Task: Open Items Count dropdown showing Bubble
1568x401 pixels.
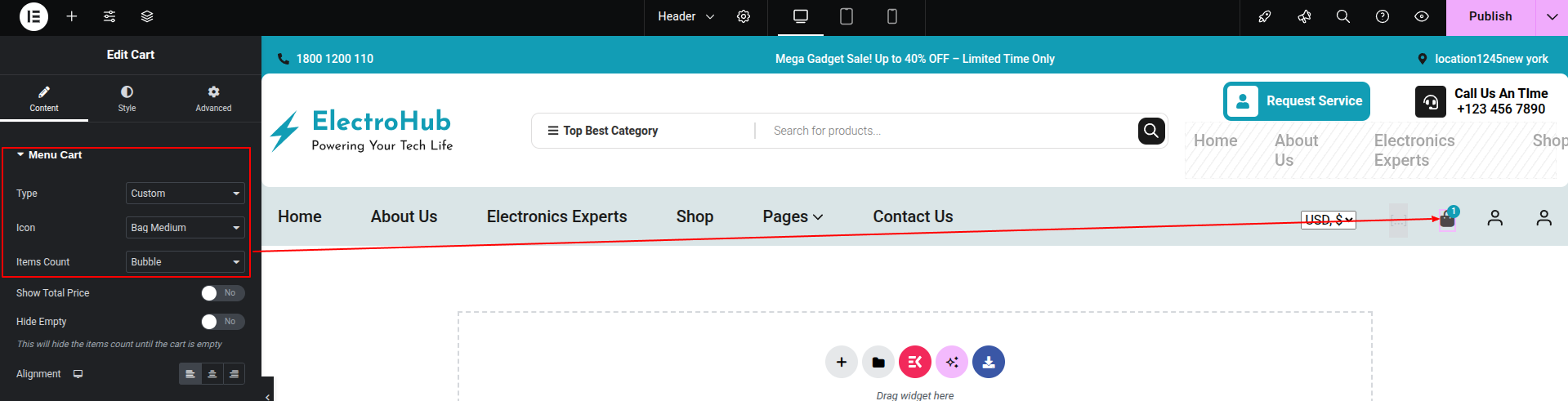Action: click(185, 262)
